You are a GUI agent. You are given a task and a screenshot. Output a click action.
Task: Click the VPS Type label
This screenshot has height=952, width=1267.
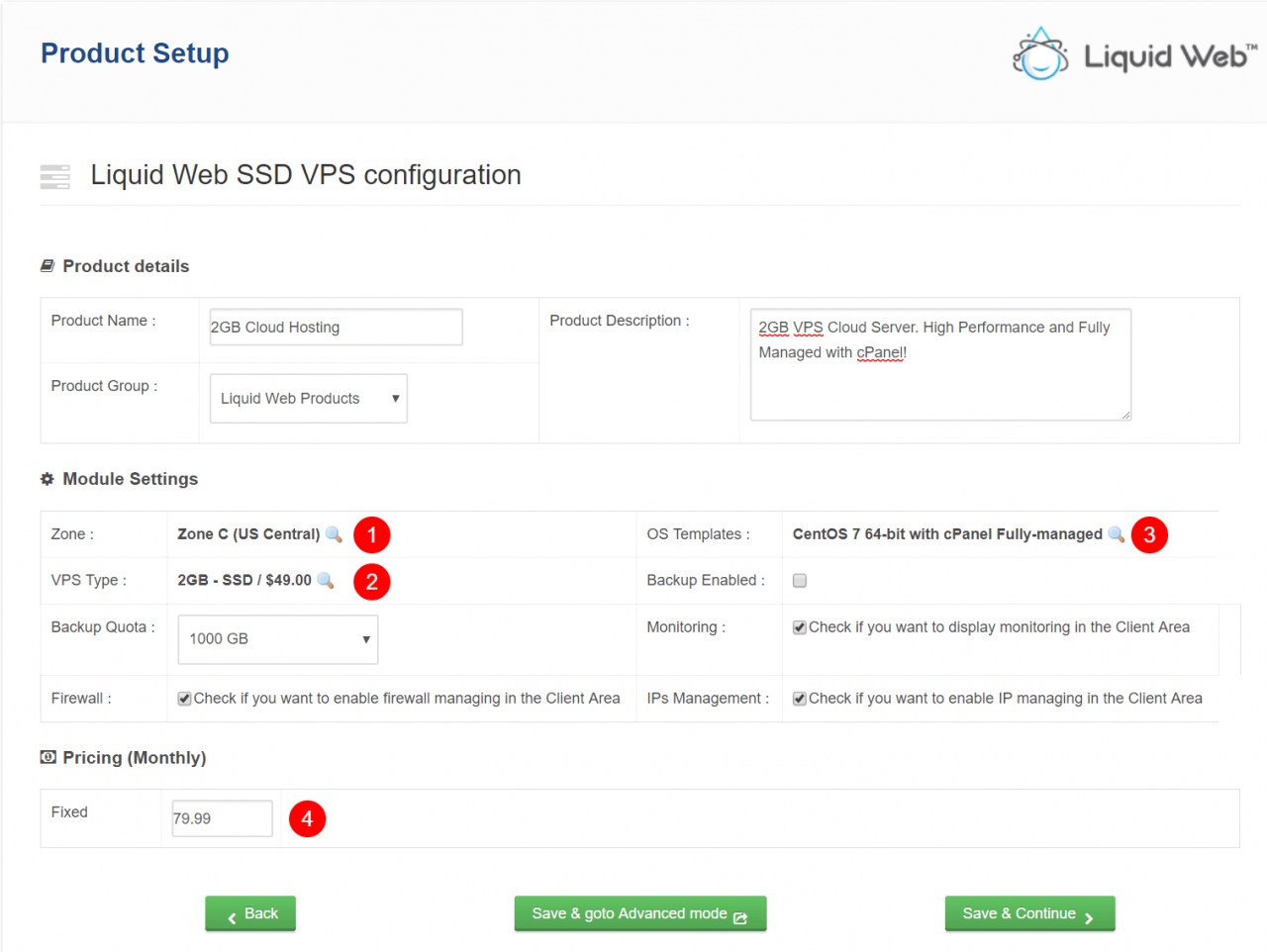[x=89, y=581]
